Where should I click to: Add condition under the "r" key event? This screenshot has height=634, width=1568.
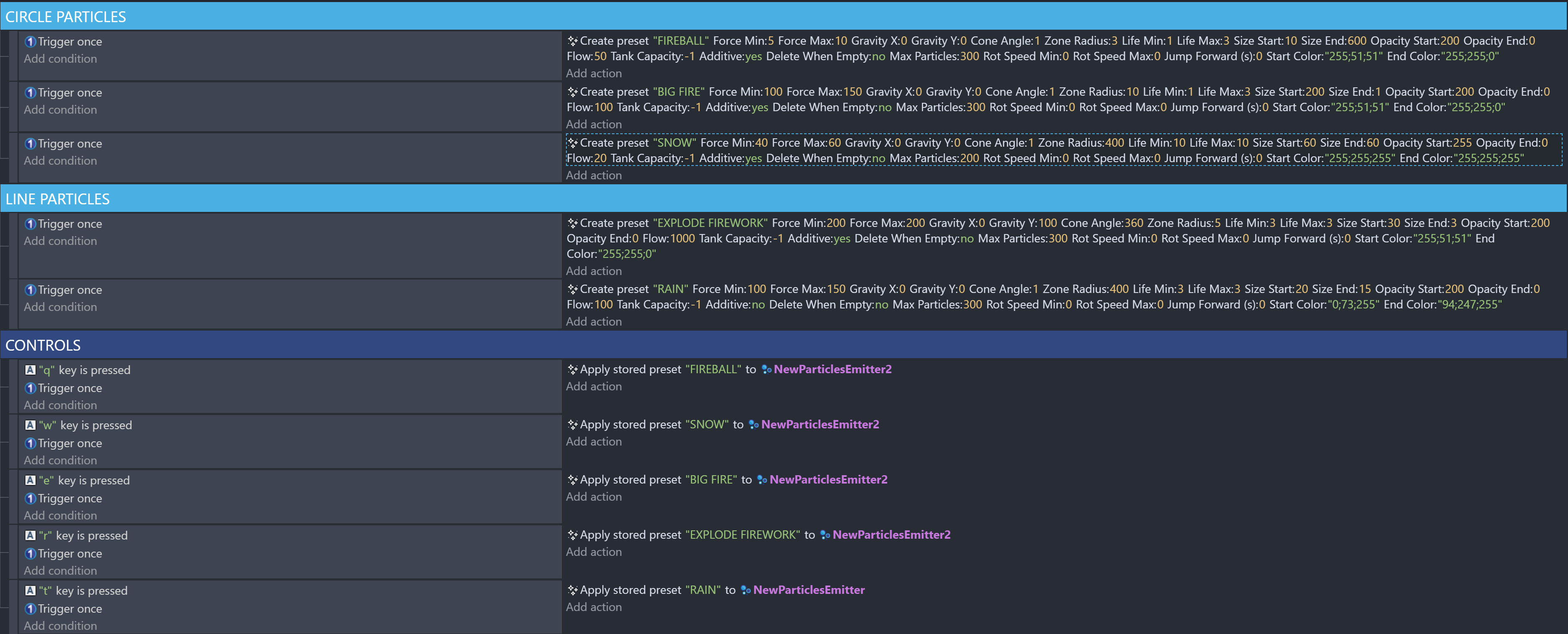(x=60, y=570)
